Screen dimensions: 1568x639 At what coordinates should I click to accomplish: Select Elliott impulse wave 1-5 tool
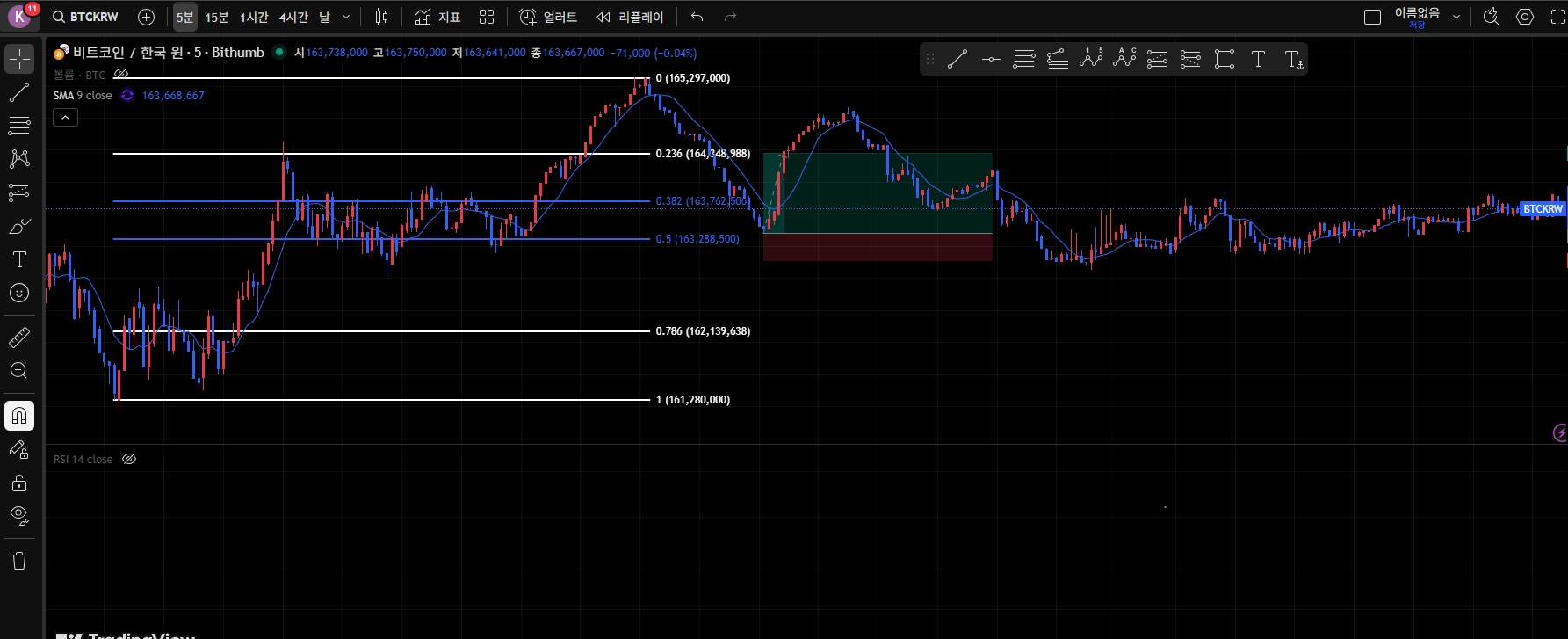[1091, 59]
